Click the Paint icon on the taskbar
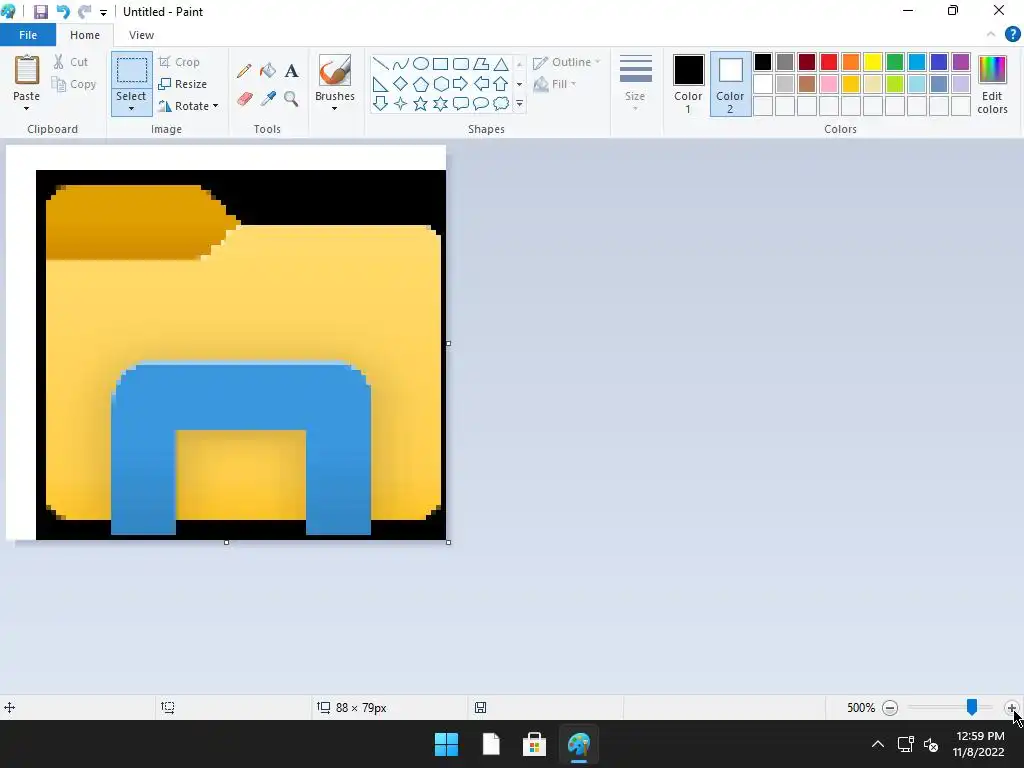This screenshot has width=1024, height=768. pyautogui.click(x=579, y=744)
